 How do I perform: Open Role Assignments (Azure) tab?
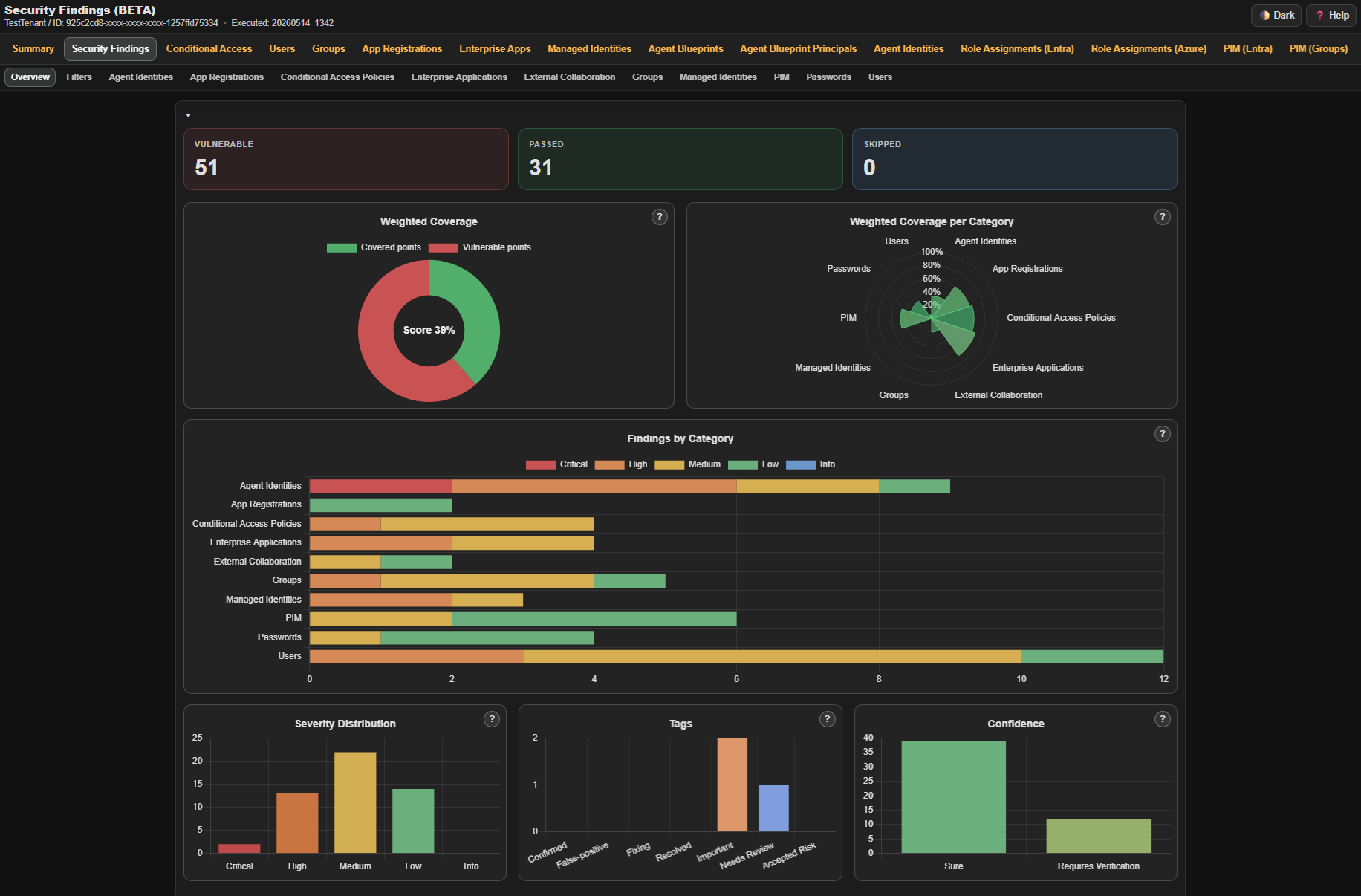tap(1149, 49)
